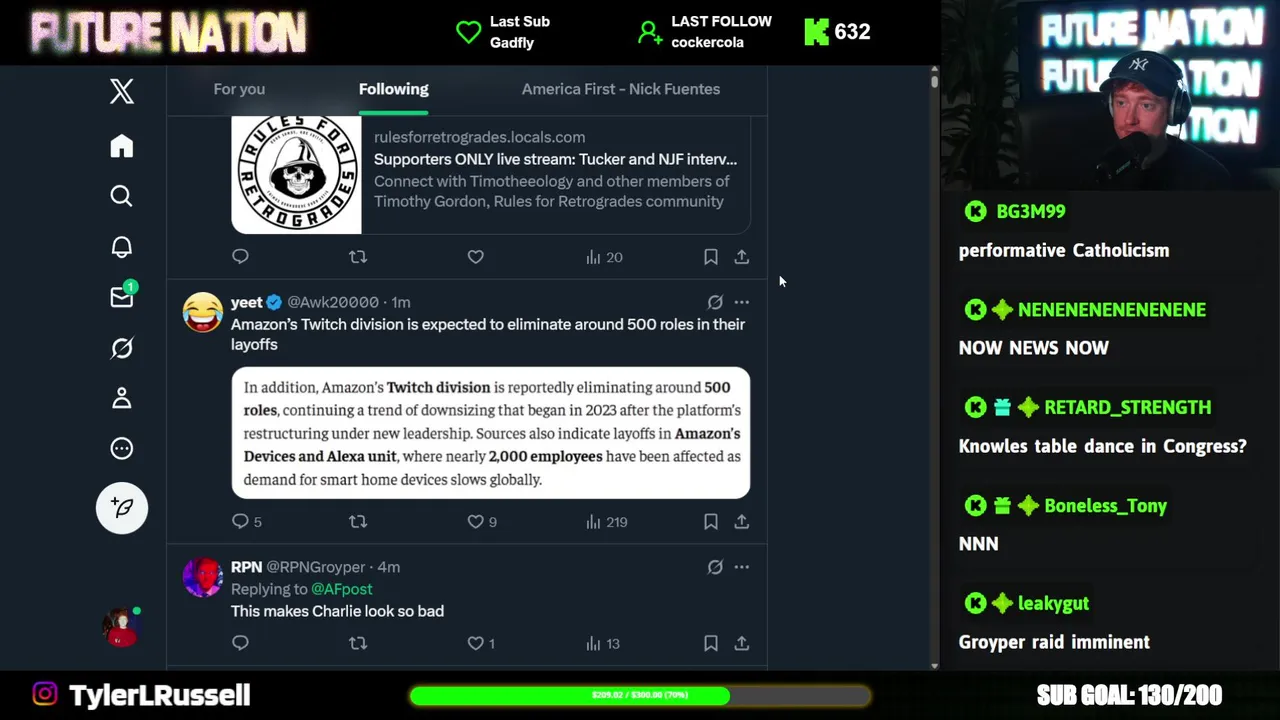The image size is (1280, 720).
Task: Bookmark yeet's Twitch layoffs post
Action: (711, 522)
